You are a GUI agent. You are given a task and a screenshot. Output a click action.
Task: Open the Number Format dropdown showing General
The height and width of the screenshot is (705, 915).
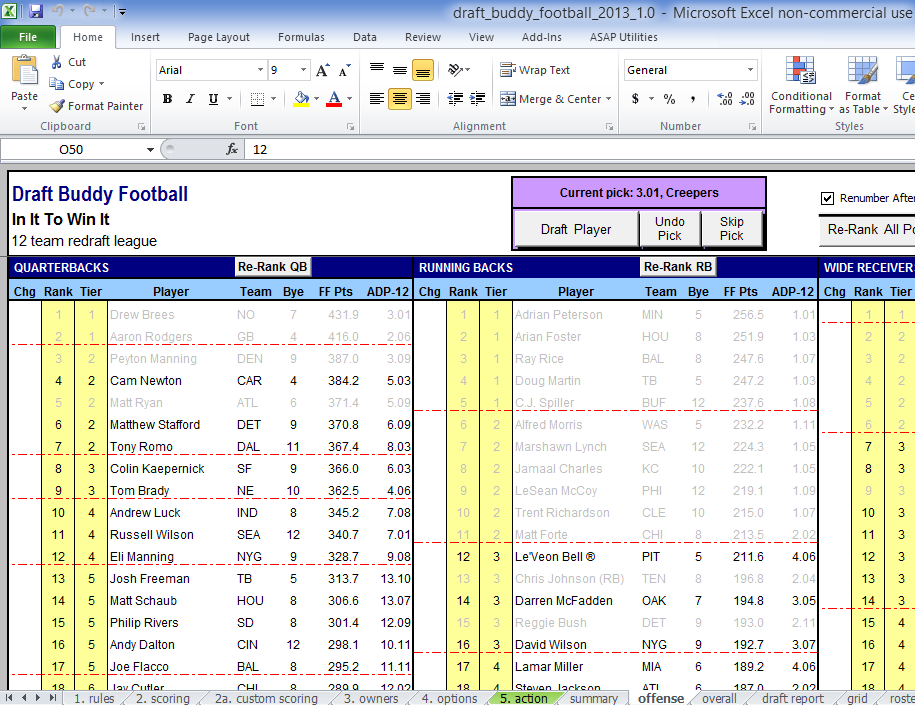[750, 70]
